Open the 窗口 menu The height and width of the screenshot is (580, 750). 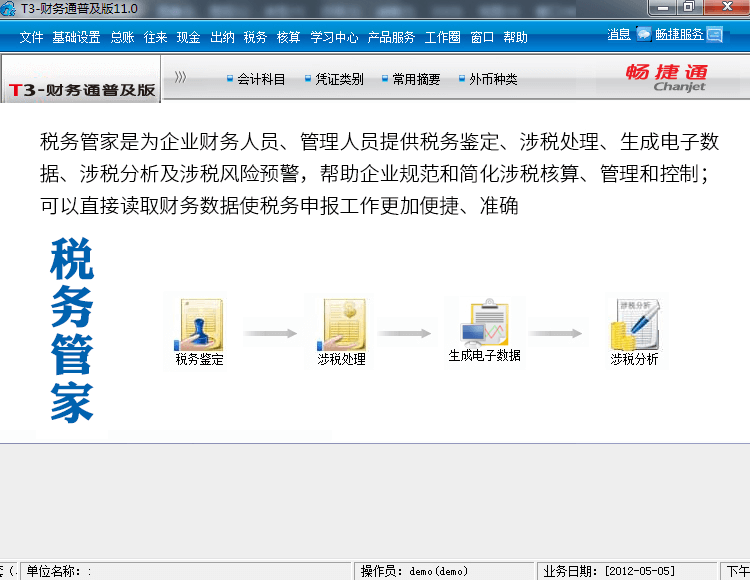point(482,37)
